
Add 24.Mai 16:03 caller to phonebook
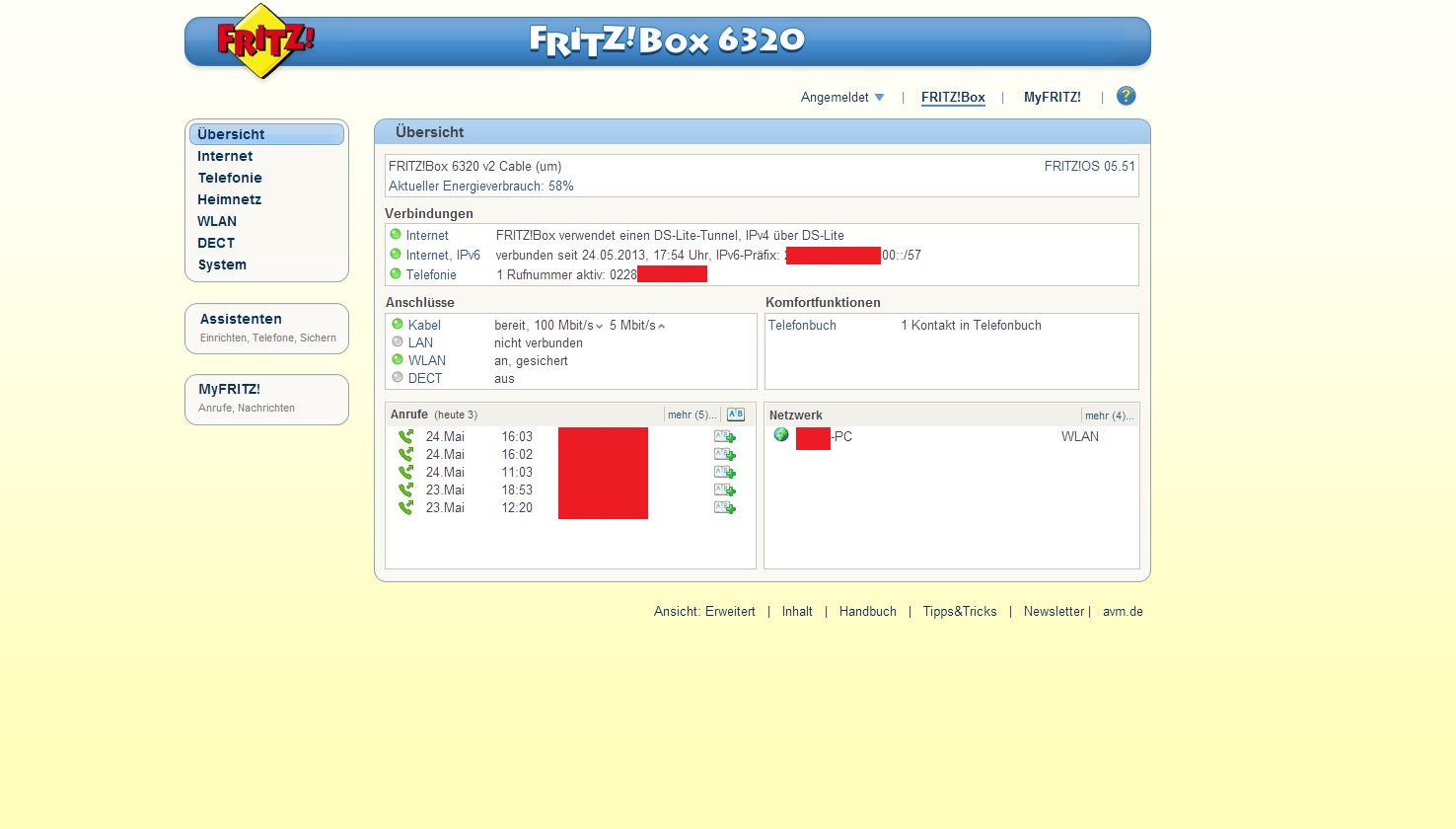[x=725, y=436]
